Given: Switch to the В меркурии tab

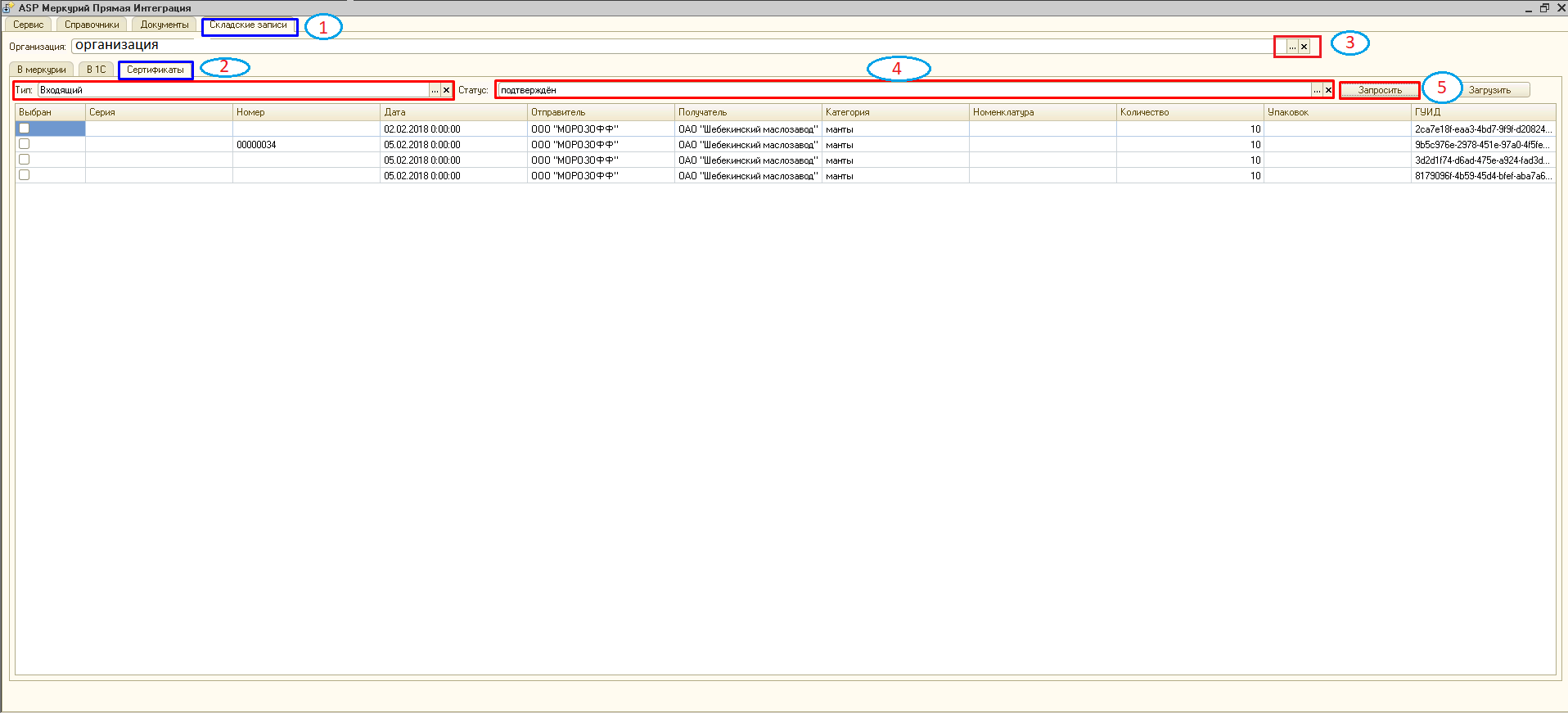Looking at the screenshot, I should tap(42, 70).
